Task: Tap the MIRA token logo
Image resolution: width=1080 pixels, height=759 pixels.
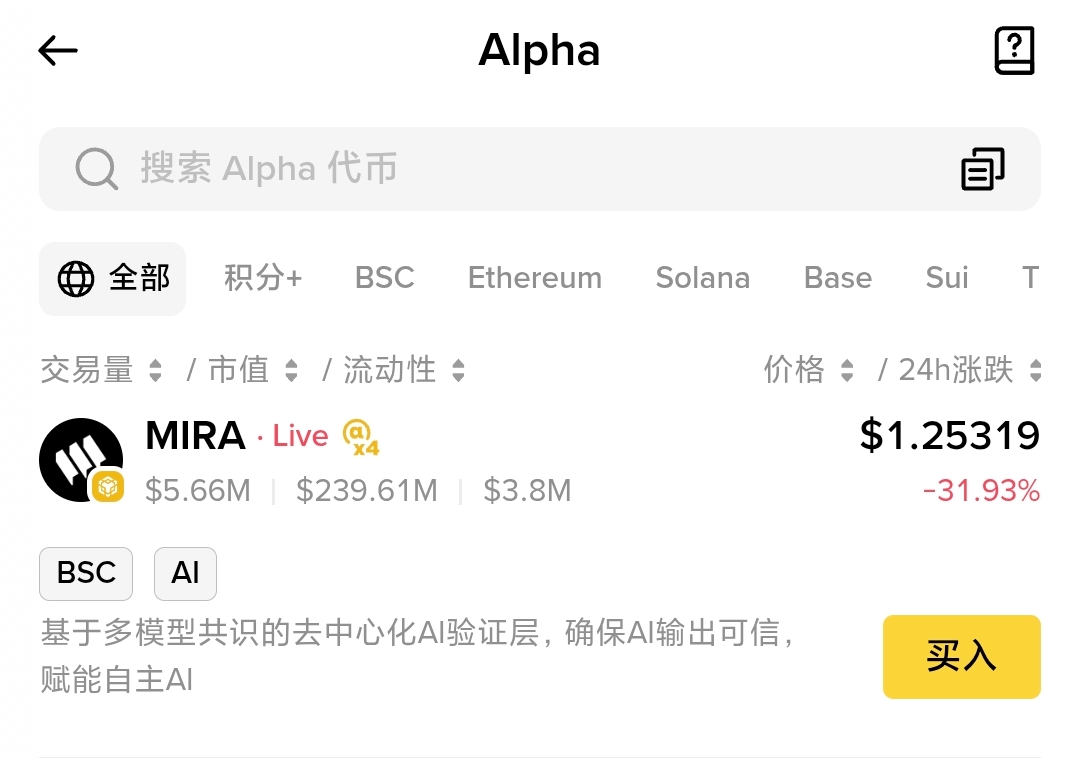Action: click(80, 459)
